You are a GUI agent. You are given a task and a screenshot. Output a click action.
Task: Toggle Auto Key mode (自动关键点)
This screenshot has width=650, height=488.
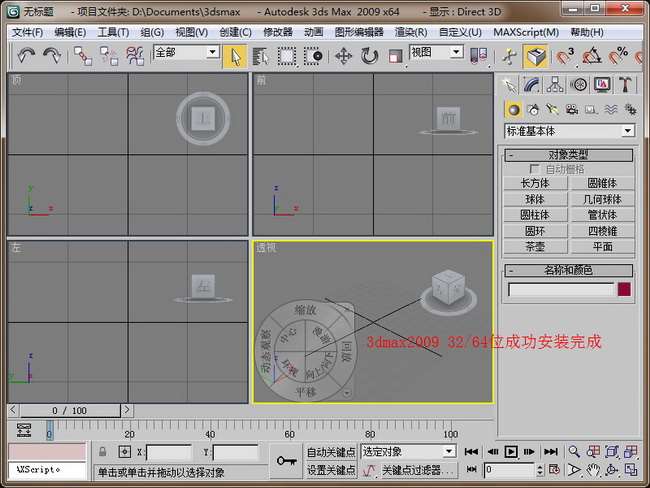[x=330, y=452]
